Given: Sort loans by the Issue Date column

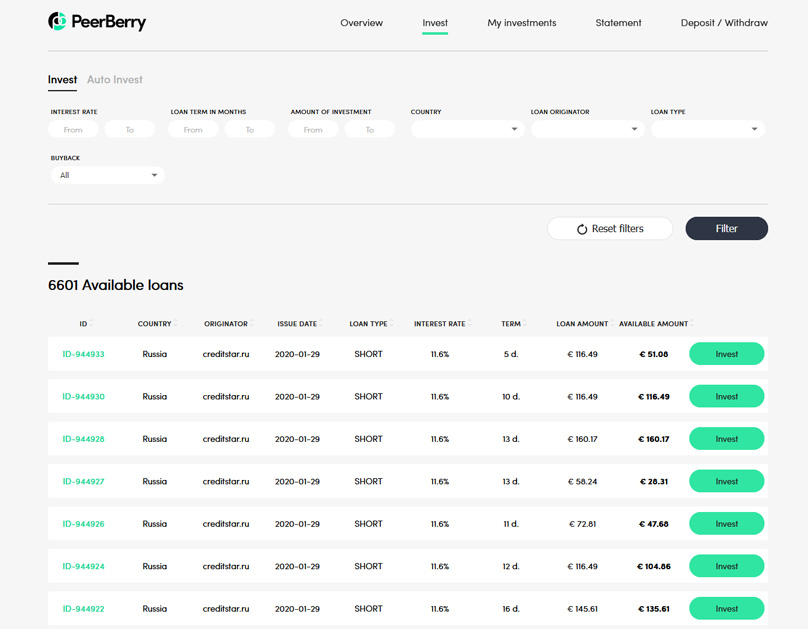Looking at the screenshot, I should (x=300, y=324).
